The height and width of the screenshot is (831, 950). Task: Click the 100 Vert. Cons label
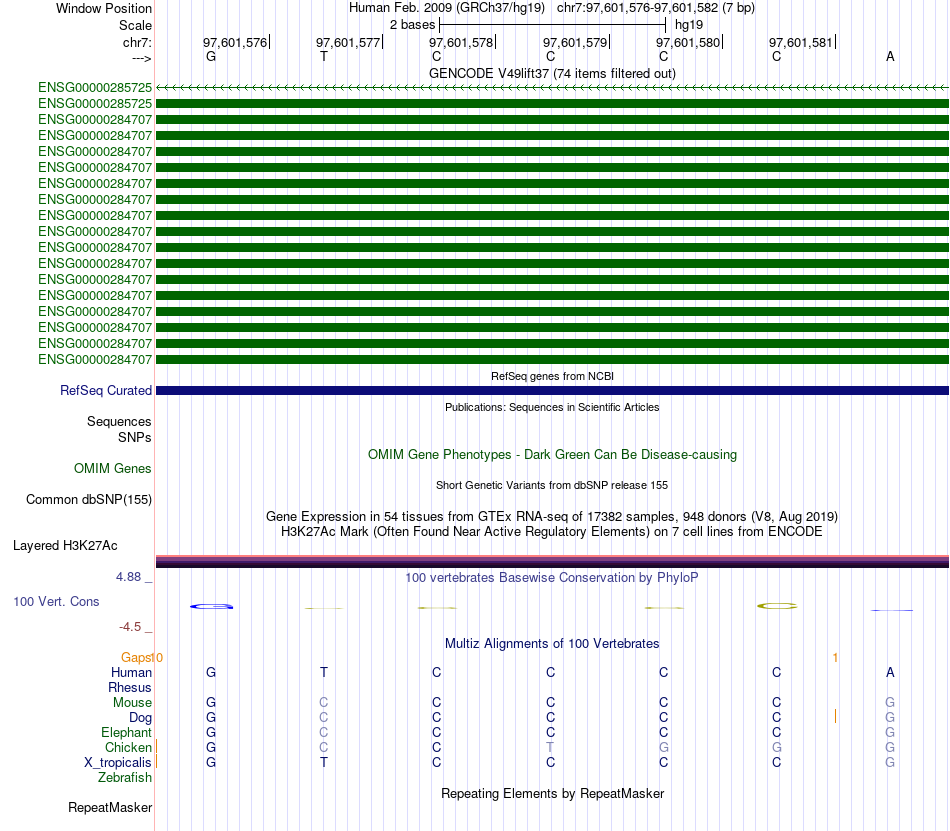coord(56,601)
